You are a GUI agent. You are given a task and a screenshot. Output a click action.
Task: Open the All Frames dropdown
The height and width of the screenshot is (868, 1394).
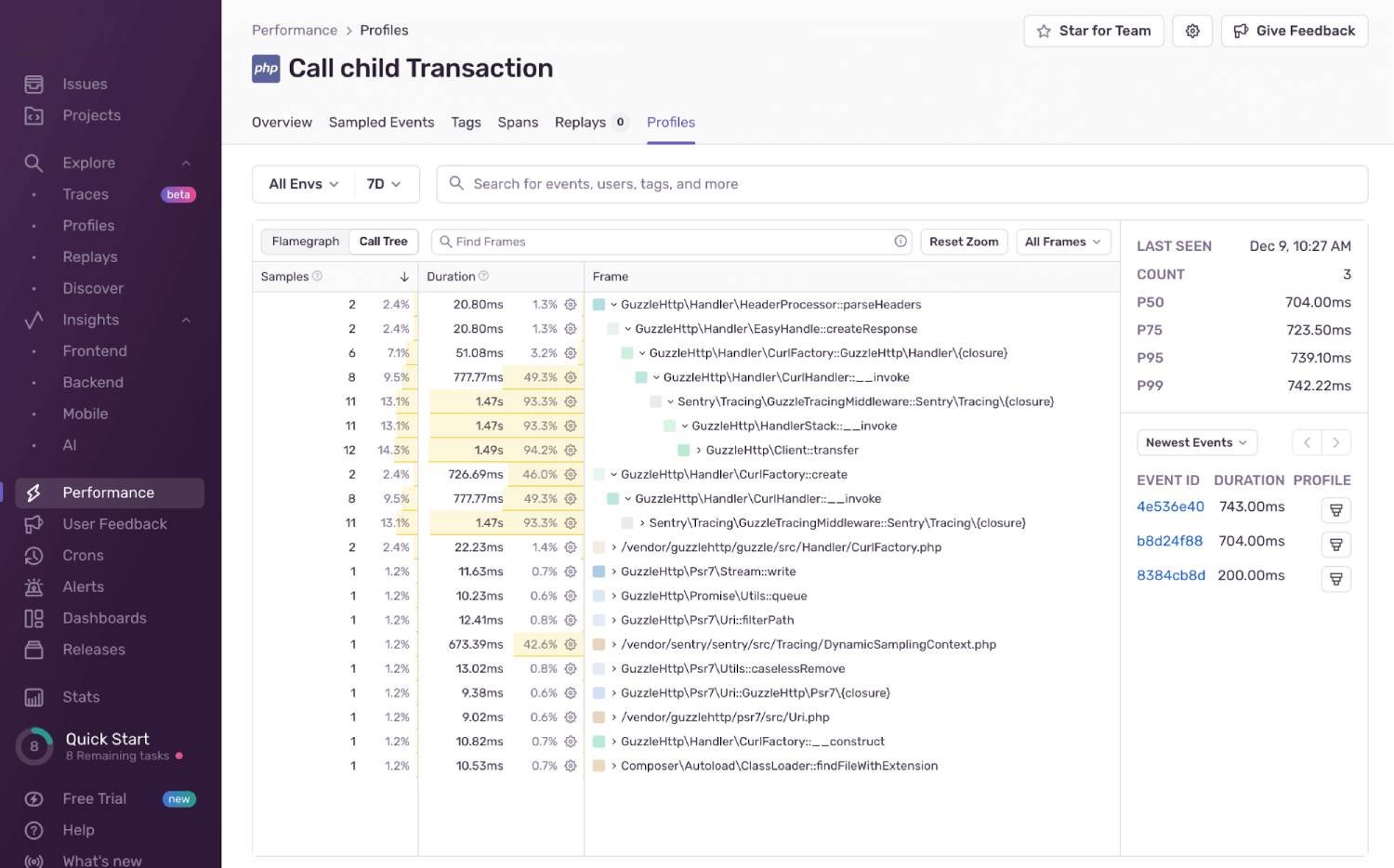1062,241
